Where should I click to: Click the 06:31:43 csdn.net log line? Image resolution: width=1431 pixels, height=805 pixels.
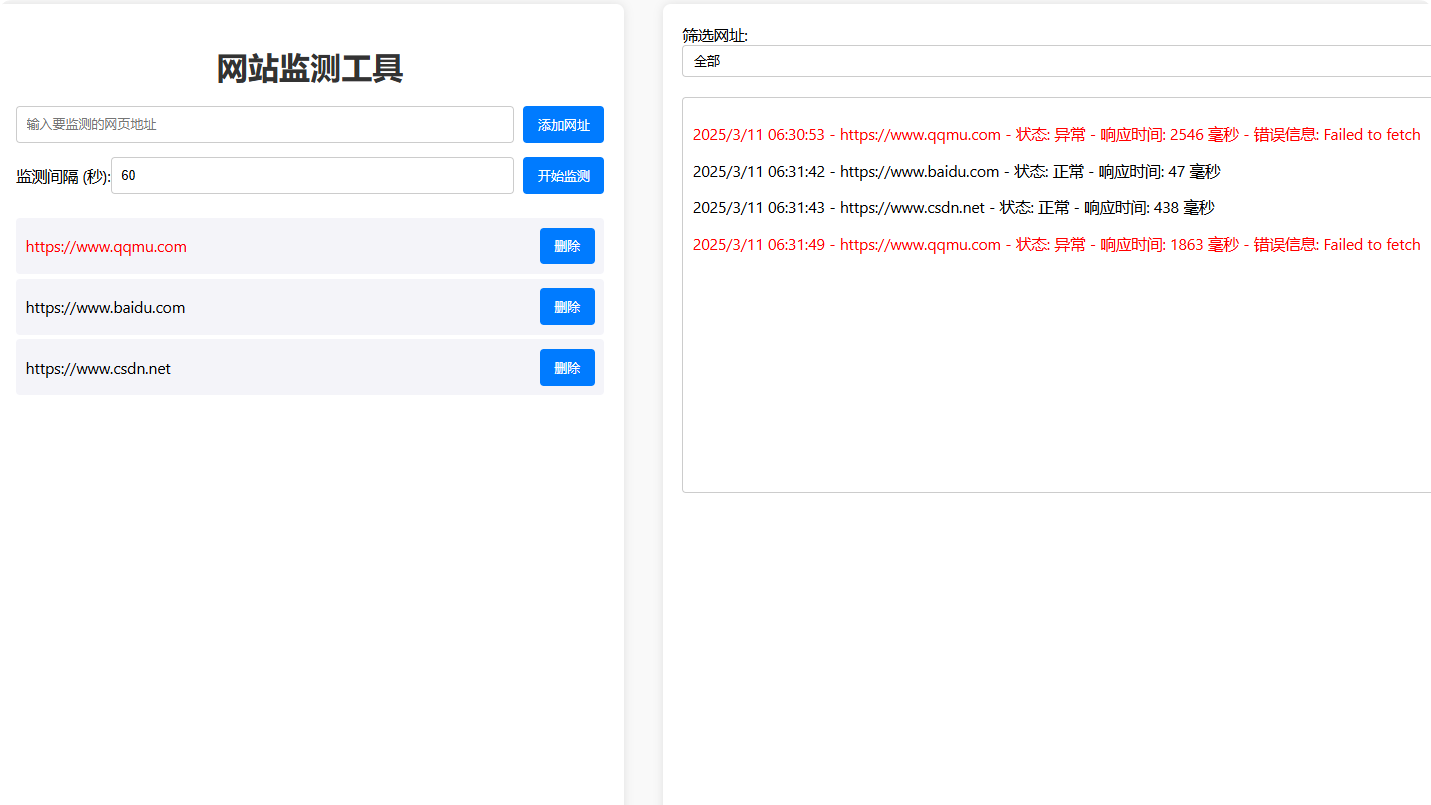(953, 208)
